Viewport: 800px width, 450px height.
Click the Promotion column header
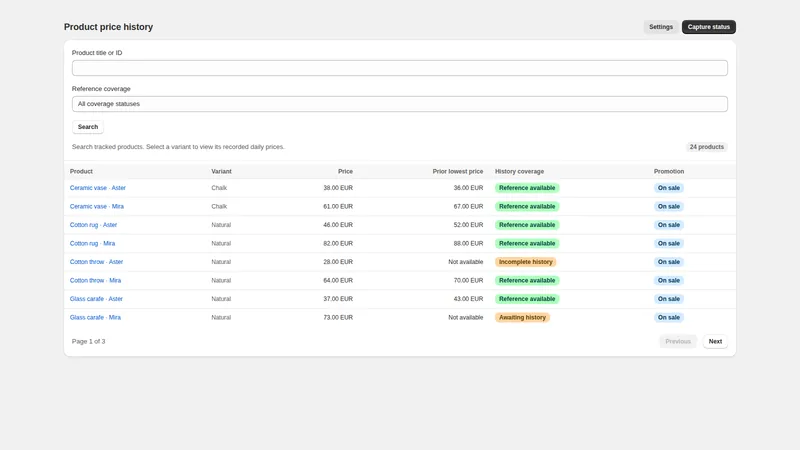(669, 171)
